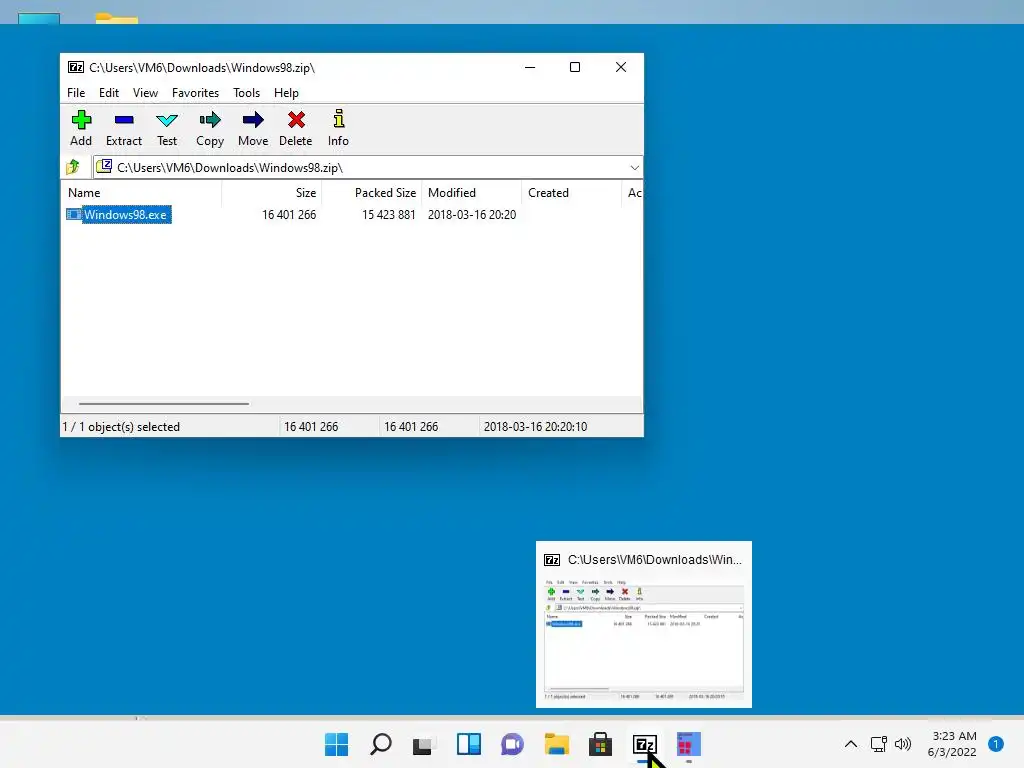Select the Windows98.exe file name
Image resolution: width=1024 pixels, height=768 pixels.
tap(125, 215)
